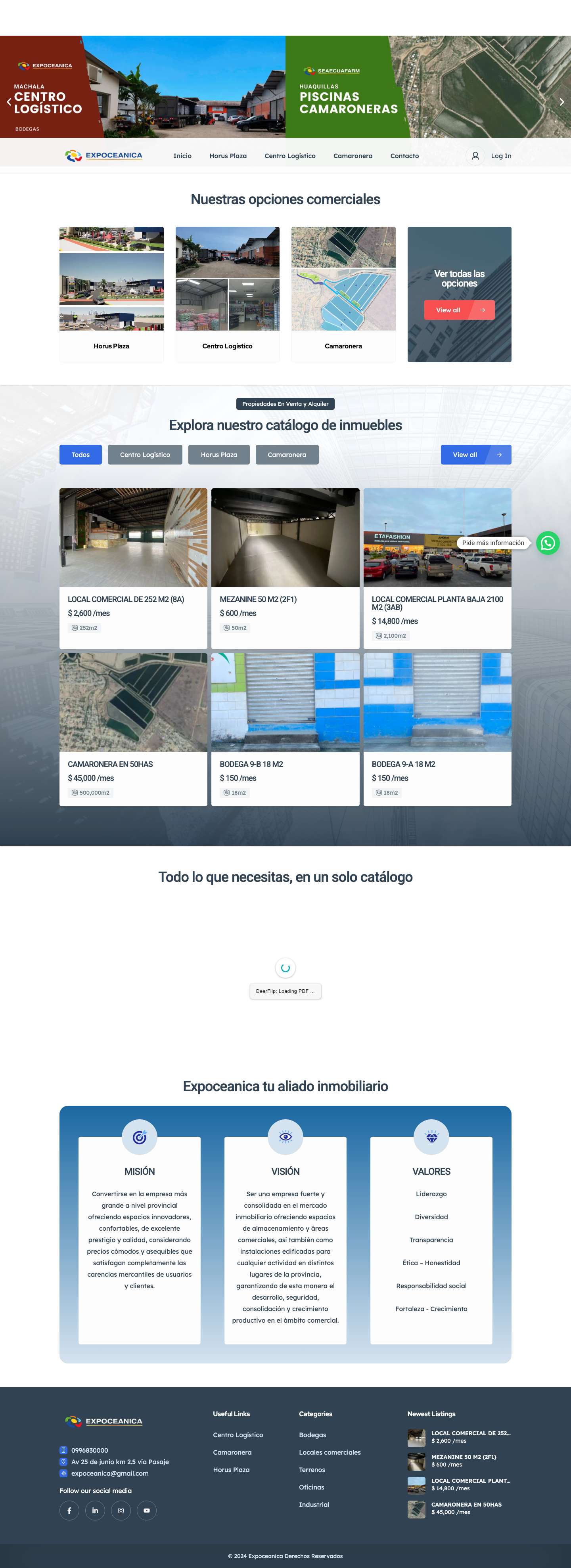Click the Piscinas Camaroneras banner slide
Viewport: 571px width, 1568px height.
click(x=428, y=86)
